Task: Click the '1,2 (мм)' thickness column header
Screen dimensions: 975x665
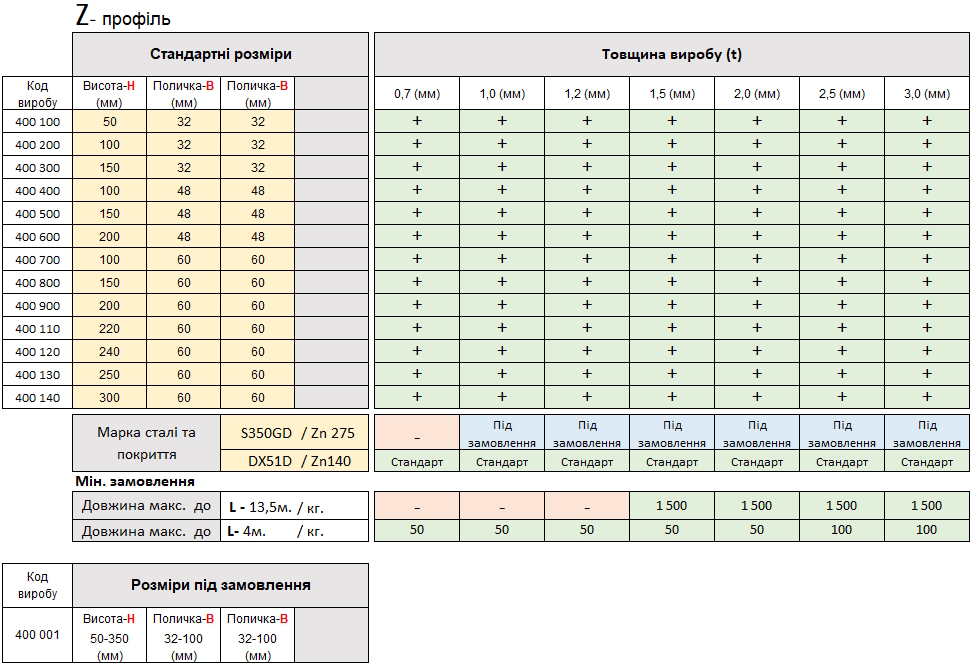Action: (x=587, y=94)
